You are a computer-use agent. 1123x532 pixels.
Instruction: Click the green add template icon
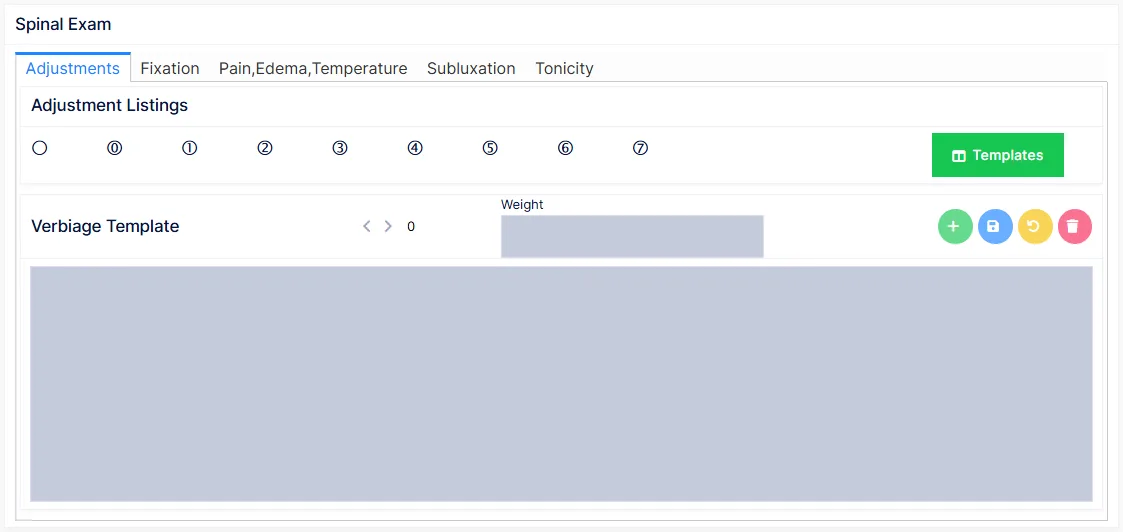(x=955, y=226)
